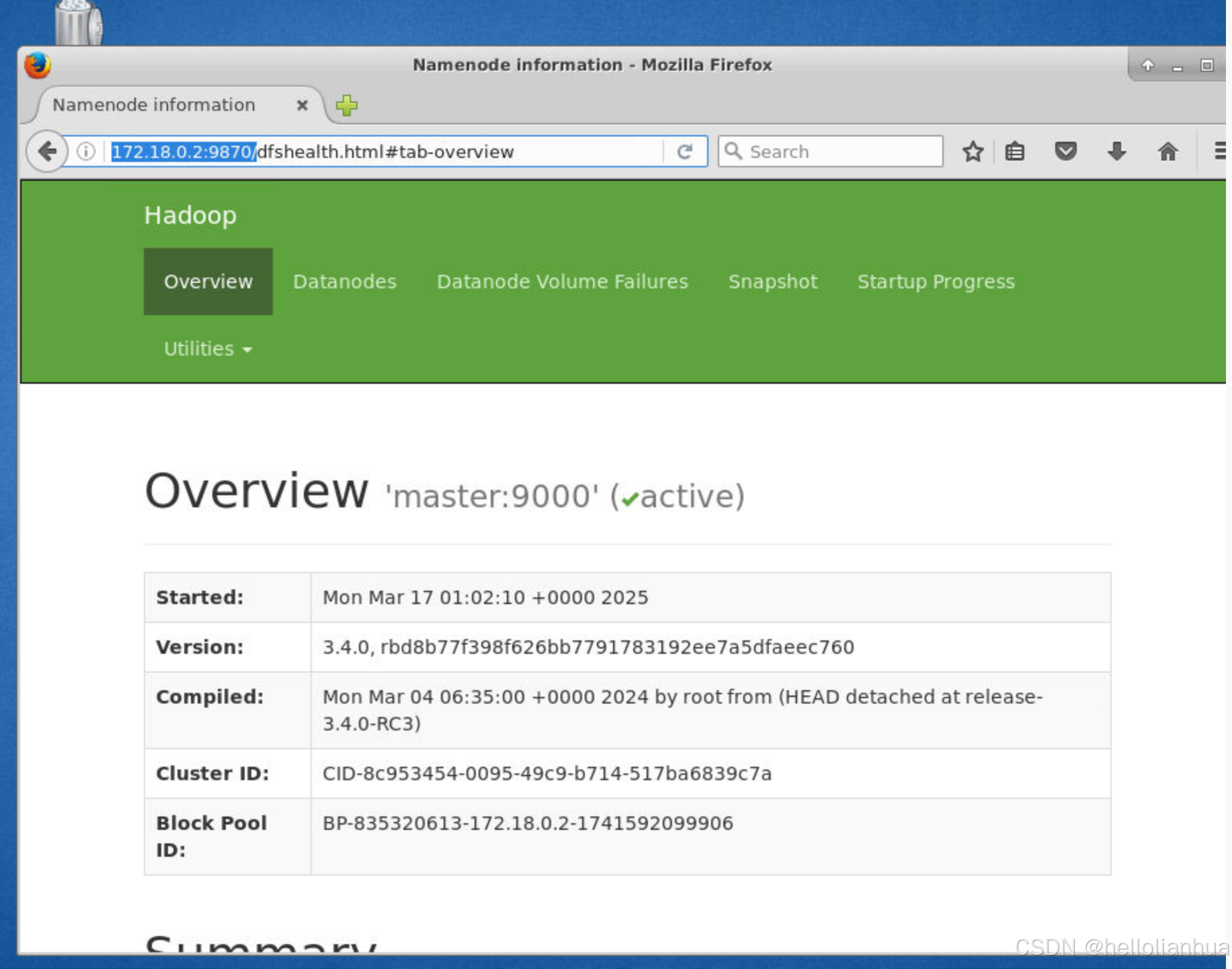Select the Namenode information browser tab
Viewport: 1232px width, 969px height.
click(175, 106)
